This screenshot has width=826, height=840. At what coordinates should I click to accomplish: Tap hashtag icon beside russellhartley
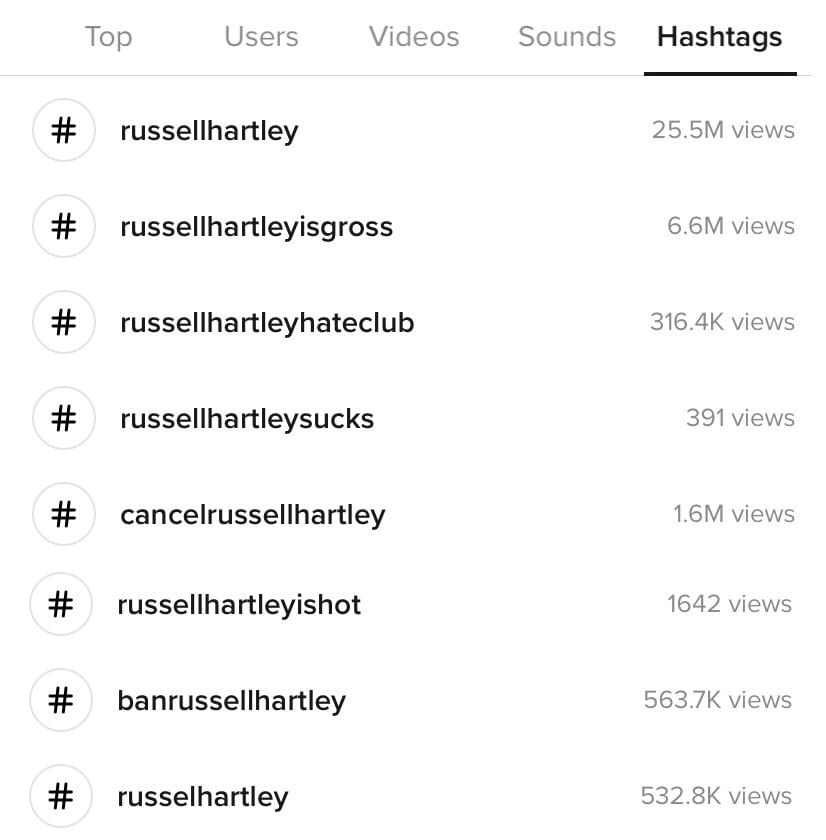64,130
